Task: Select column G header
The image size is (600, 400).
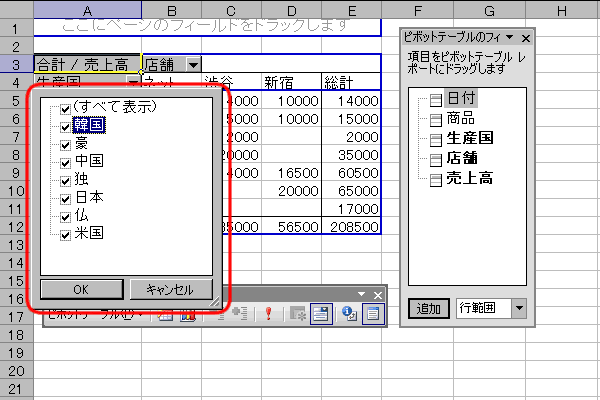Action: (x=489, y=10)
